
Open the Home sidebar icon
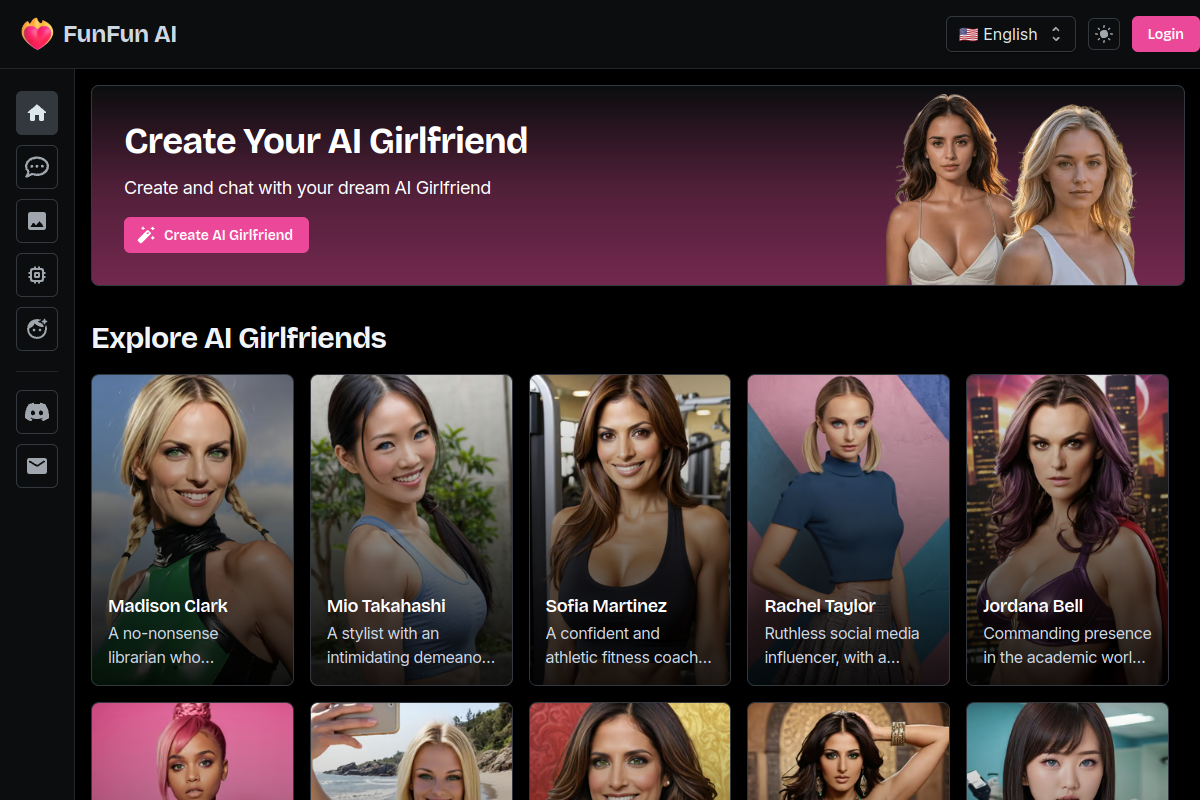tap(37, 113)
